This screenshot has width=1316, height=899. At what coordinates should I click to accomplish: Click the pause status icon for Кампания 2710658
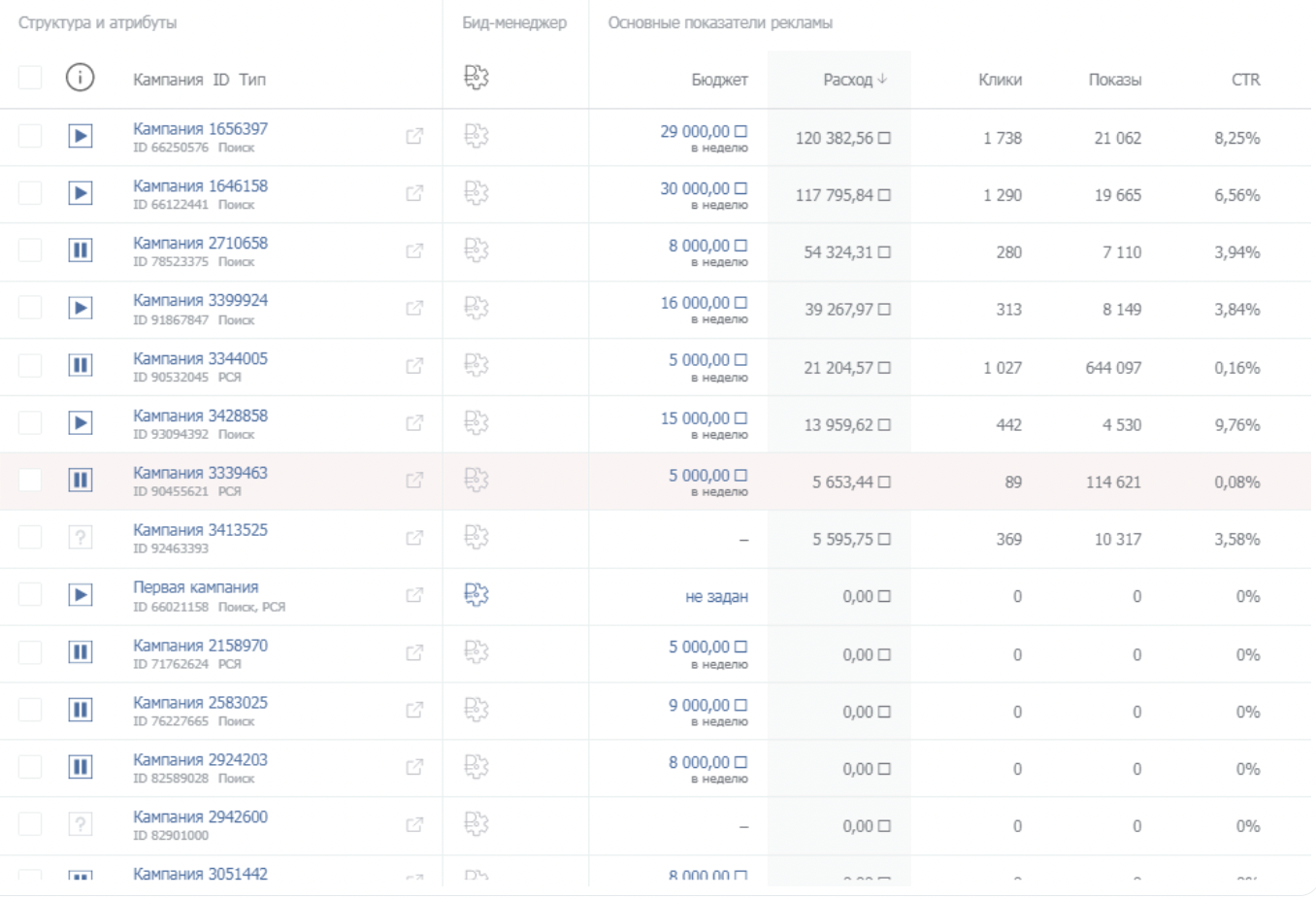point(81,250)
